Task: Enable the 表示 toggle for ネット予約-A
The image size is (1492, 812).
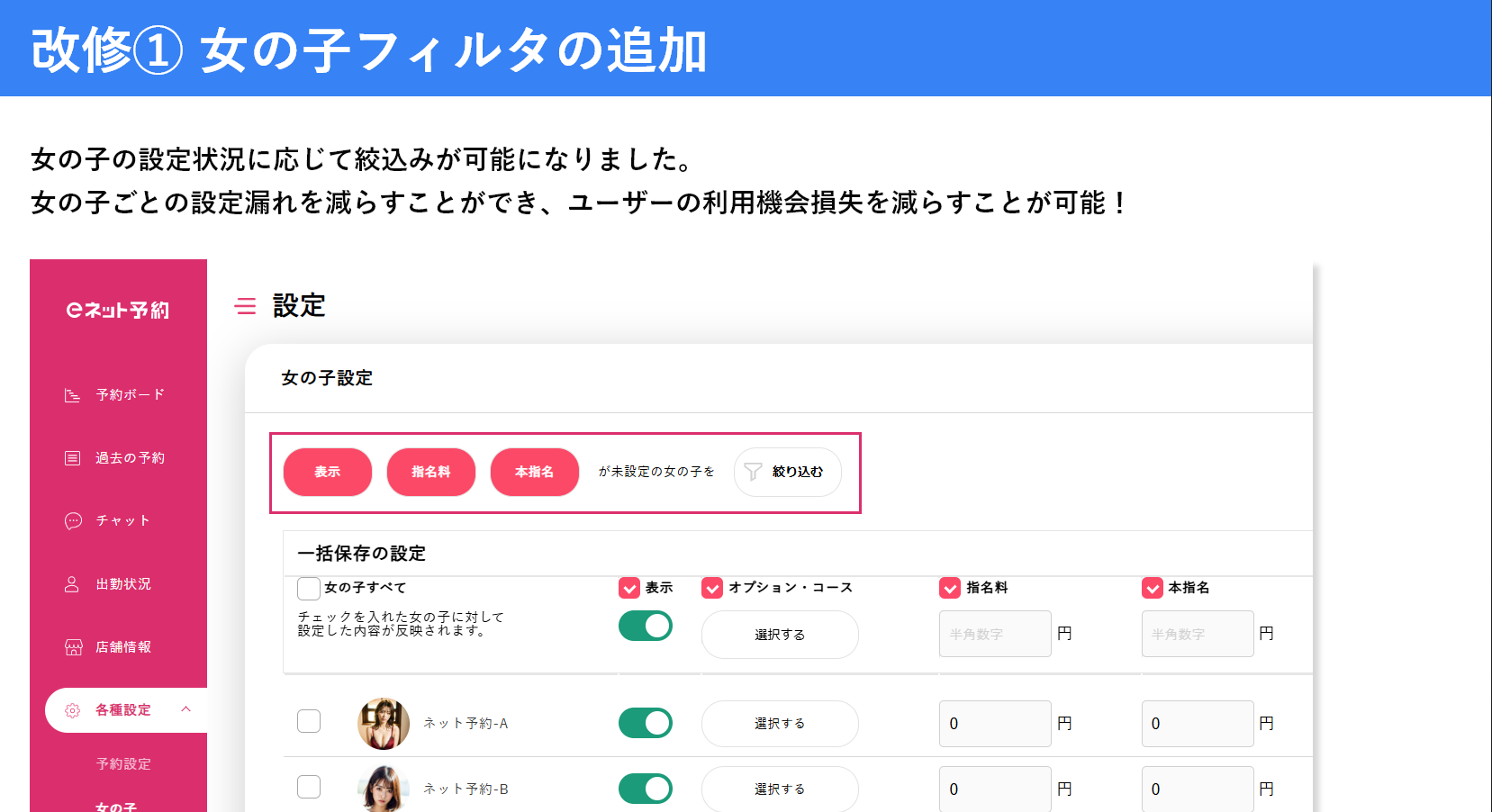Action: pyautogui.click(x=645, y=722)
